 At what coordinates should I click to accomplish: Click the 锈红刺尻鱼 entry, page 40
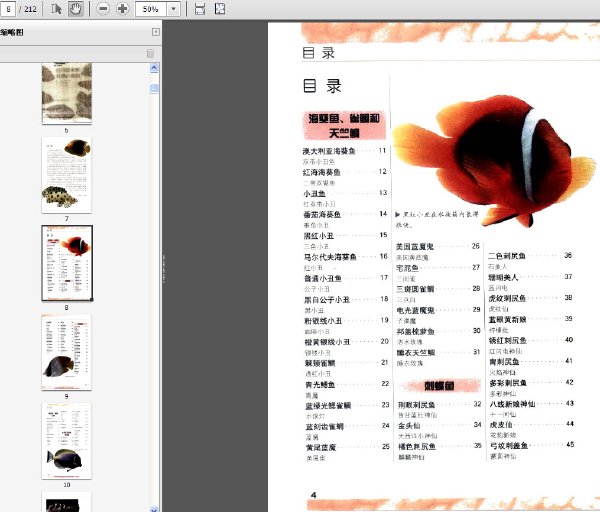tap(531, 340)
